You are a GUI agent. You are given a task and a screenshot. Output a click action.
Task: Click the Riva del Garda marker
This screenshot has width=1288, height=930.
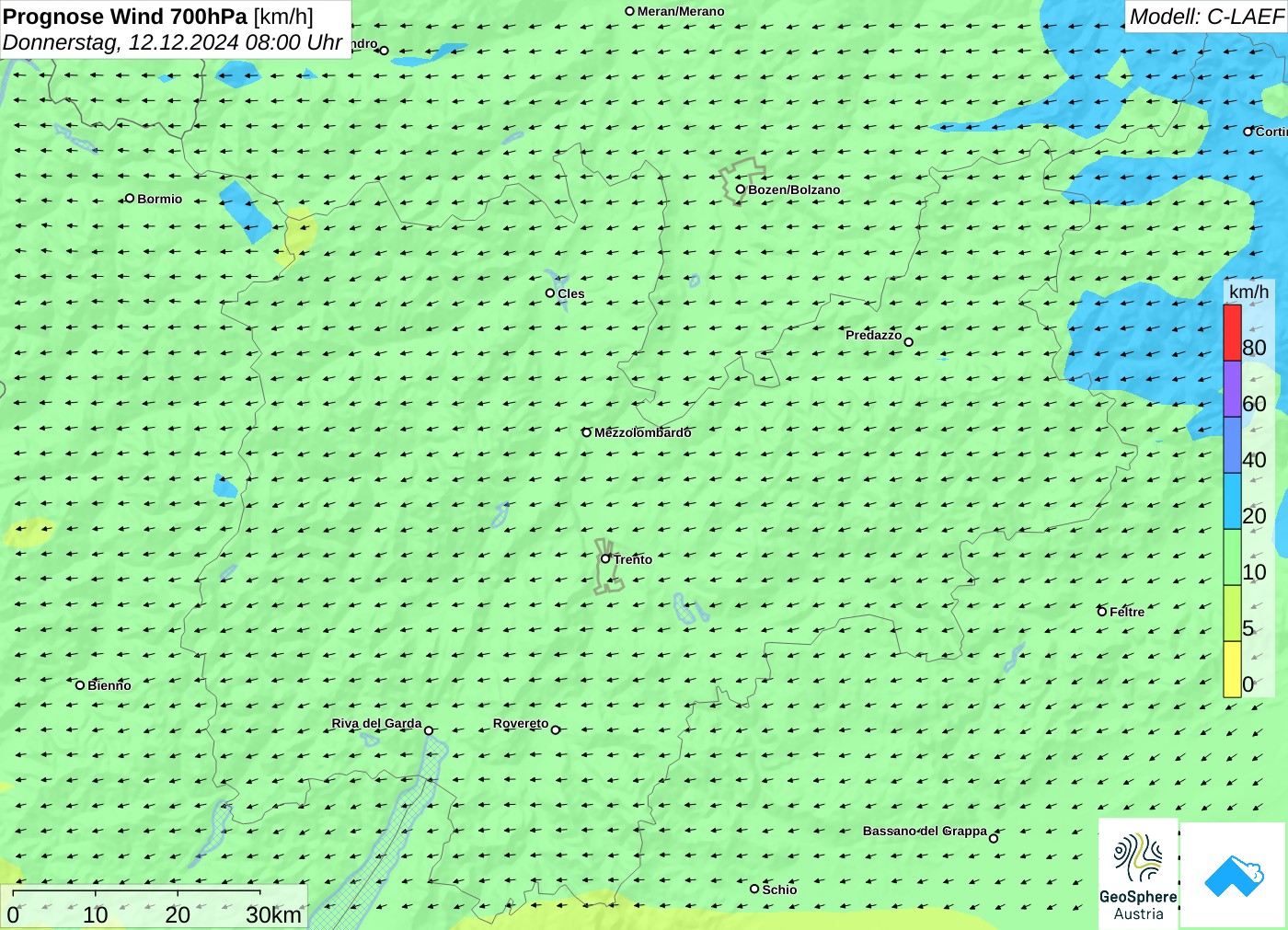point(429,731)
